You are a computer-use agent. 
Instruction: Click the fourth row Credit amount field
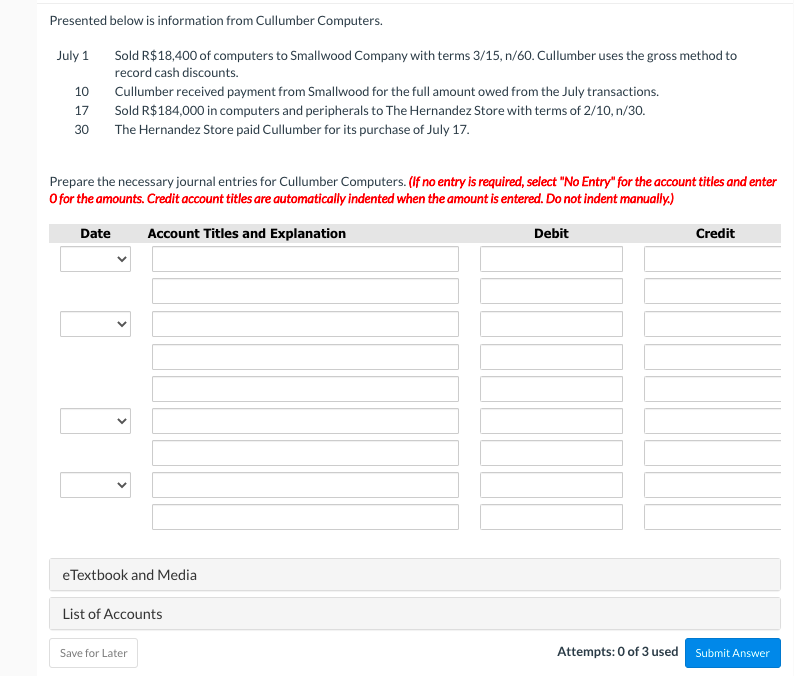[712, 357]
